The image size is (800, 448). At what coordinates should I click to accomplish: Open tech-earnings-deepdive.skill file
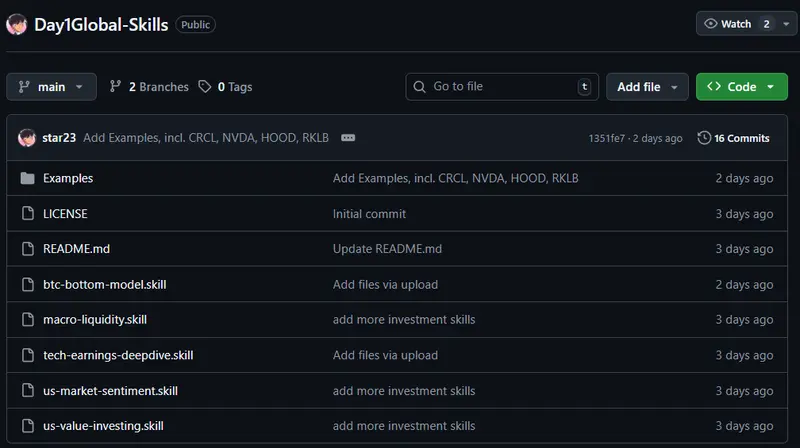point(118,355)
